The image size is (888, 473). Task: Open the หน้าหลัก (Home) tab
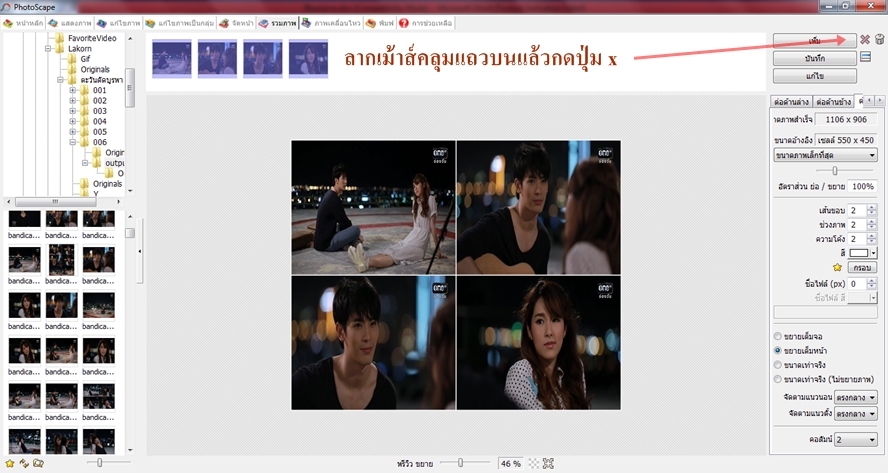(x=23, y=23)
